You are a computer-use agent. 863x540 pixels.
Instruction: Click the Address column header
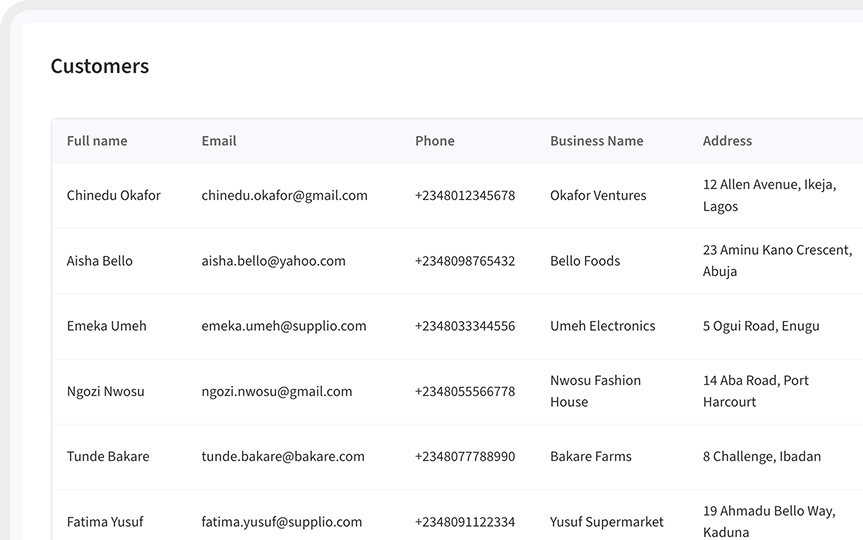click(727, 141)
